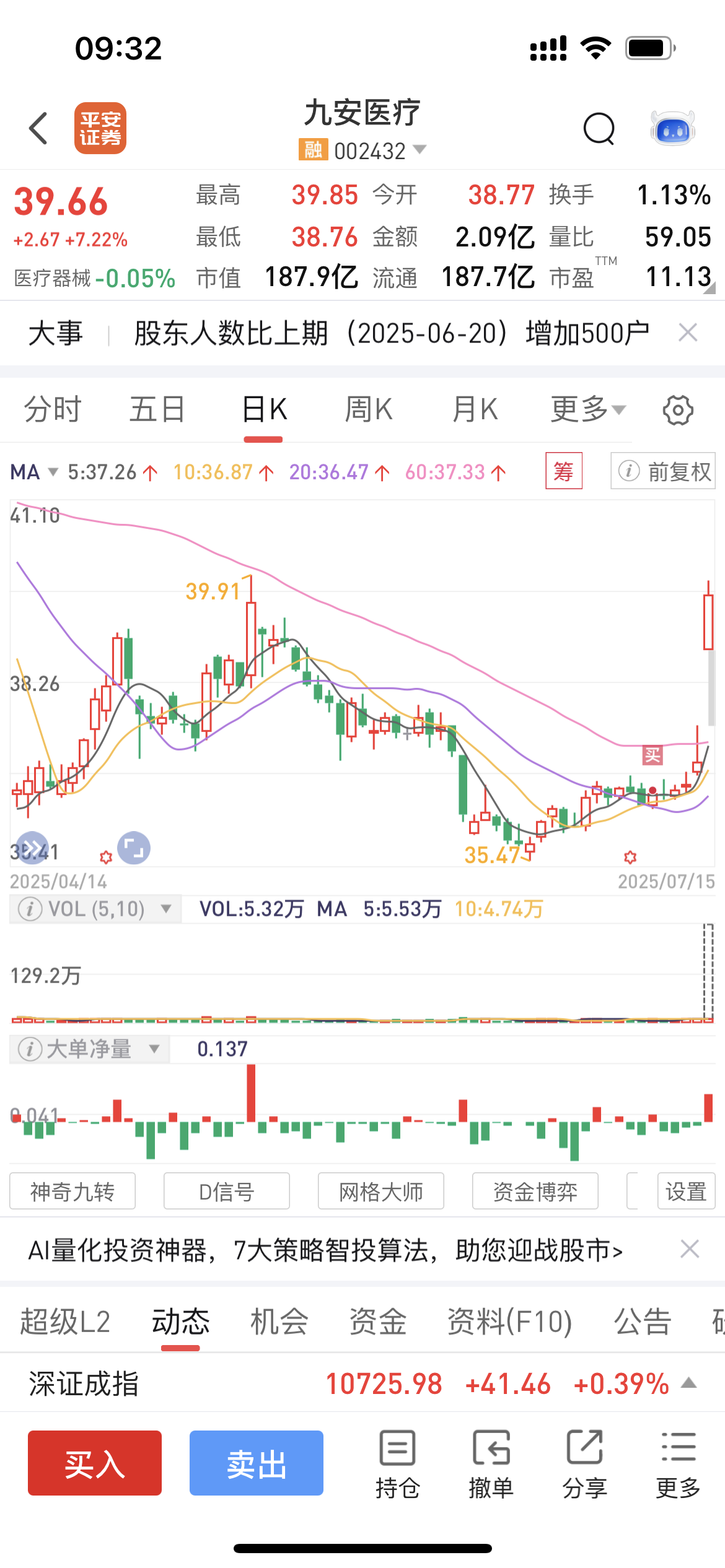Open chart settings gear icon

[678, 410]
